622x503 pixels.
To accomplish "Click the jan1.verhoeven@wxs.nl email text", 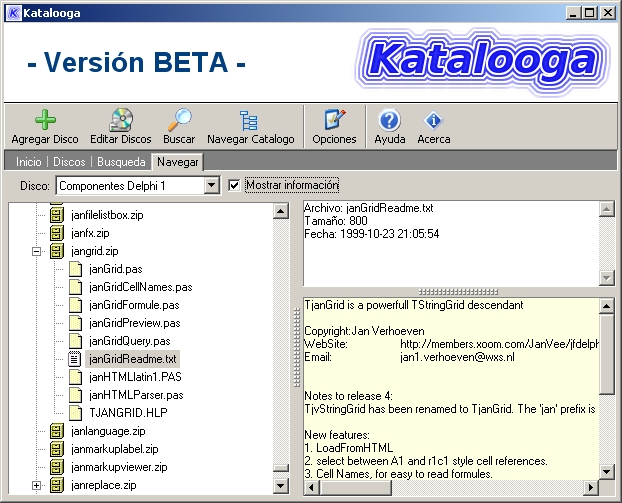I will (457, 357).
